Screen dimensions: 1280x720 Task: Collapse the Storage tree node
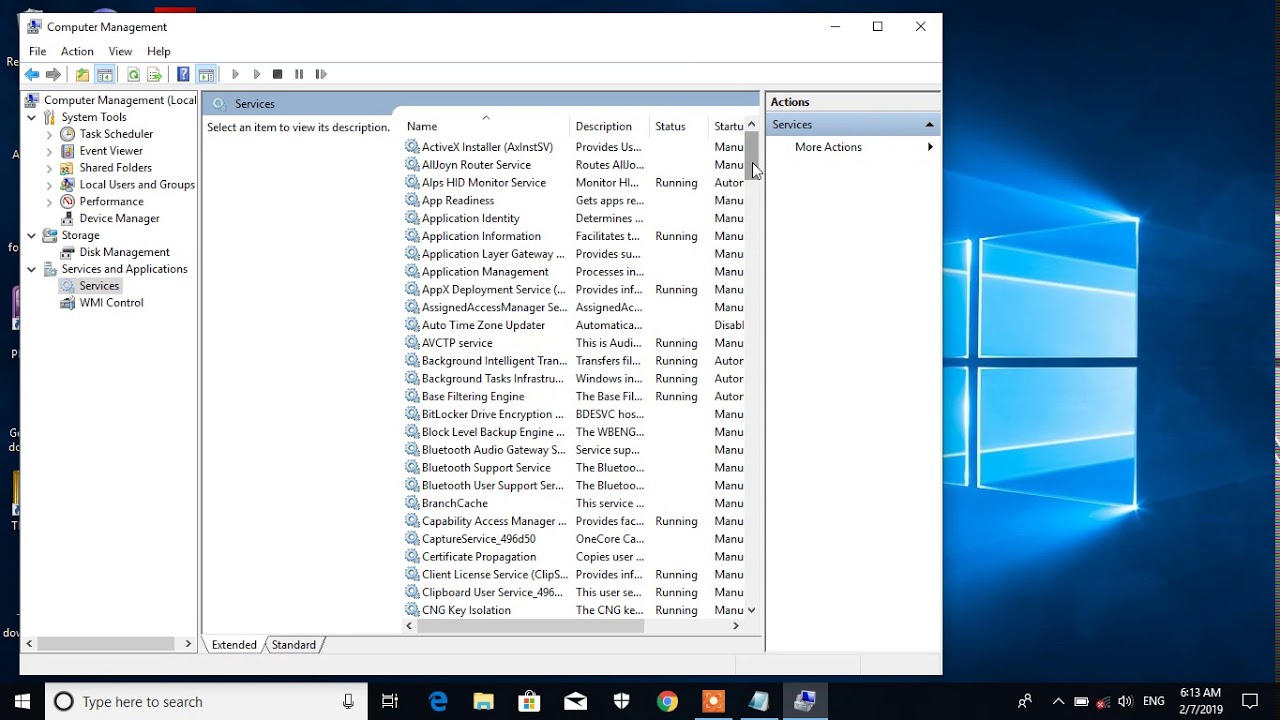pos(31,236)
